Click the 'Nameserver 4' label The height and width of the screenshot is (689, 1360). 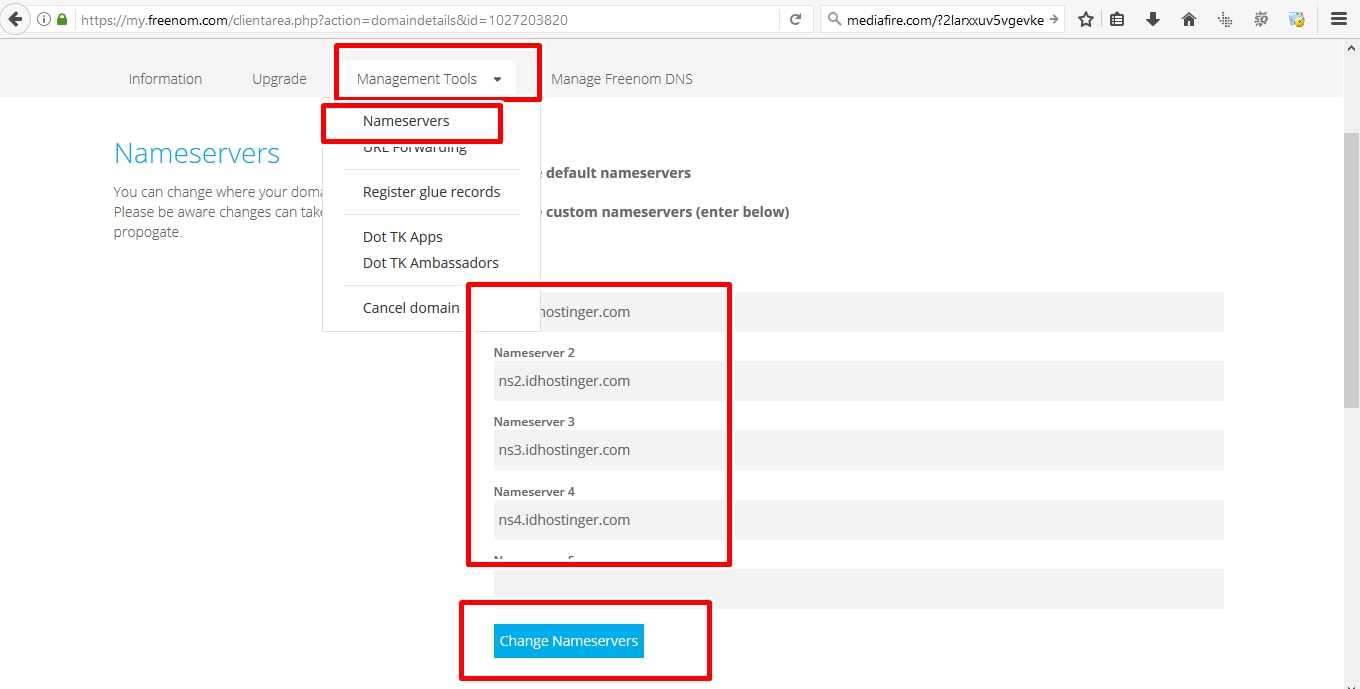pyautogui.click(x=534, y=492)
